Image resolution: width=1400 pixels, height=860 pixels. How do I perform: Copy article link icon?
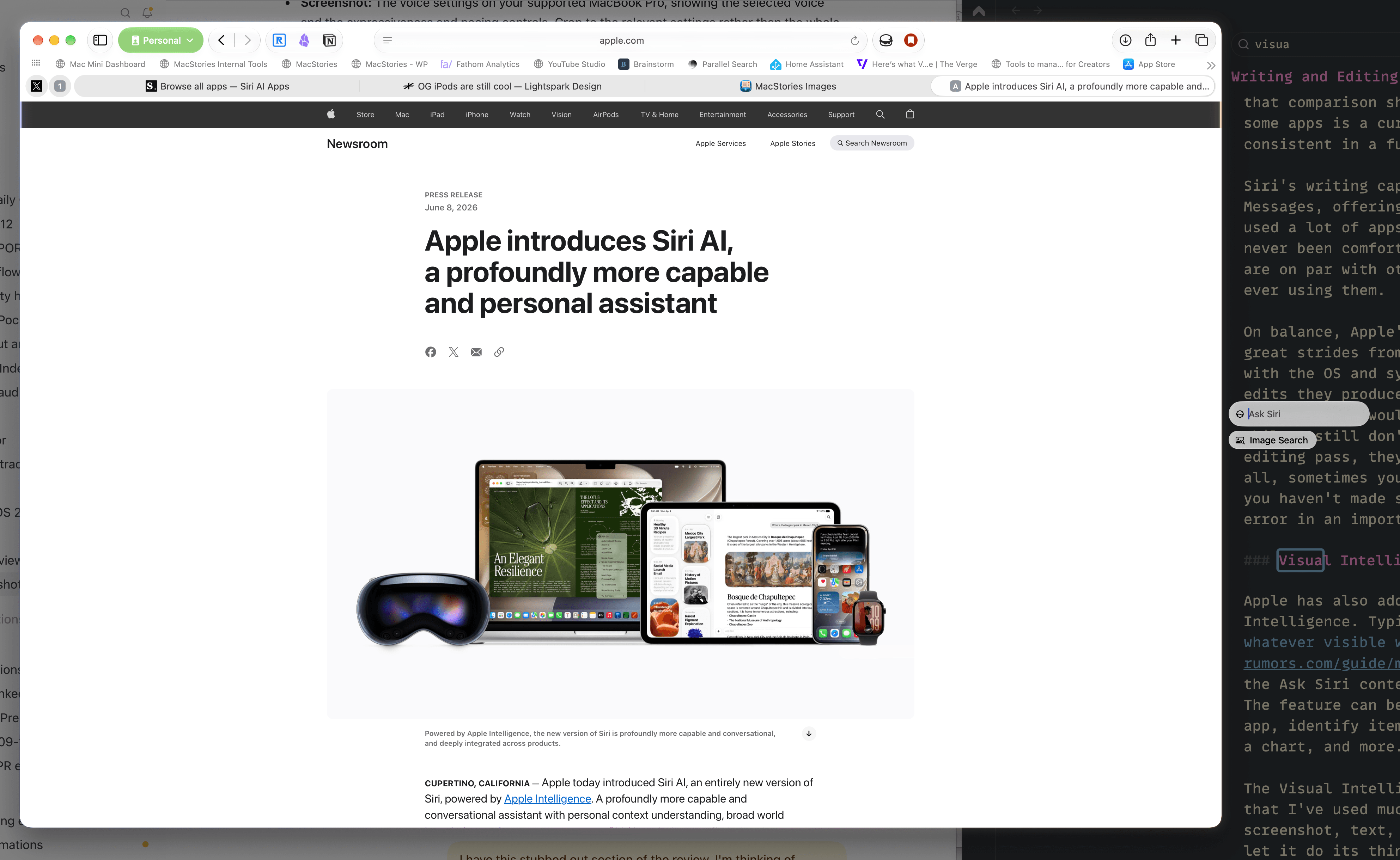[x=499, y=352]
